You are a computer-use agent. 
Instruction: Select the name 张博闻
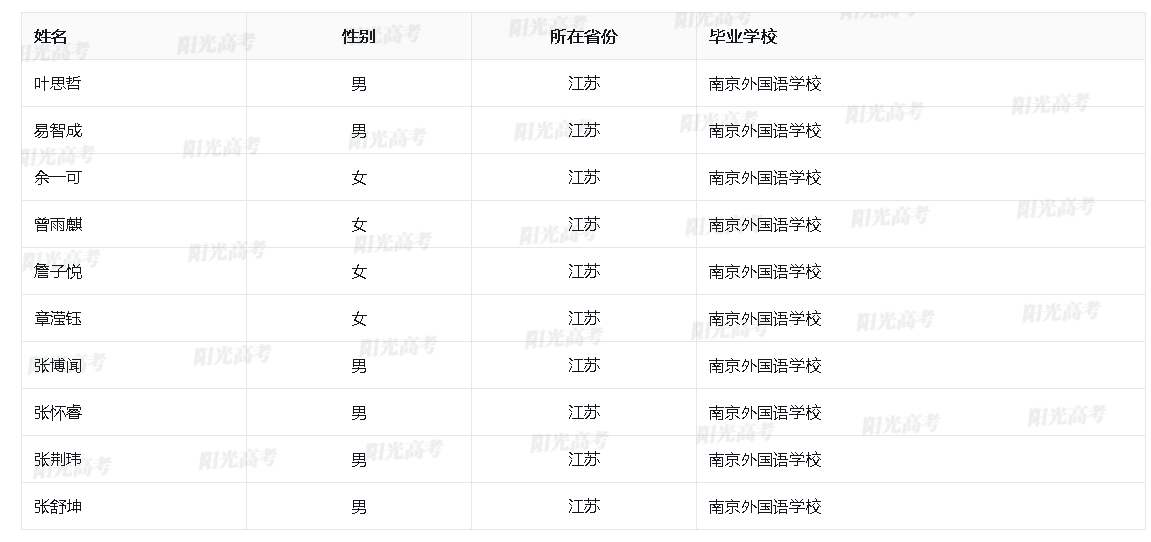click(58, 366)
